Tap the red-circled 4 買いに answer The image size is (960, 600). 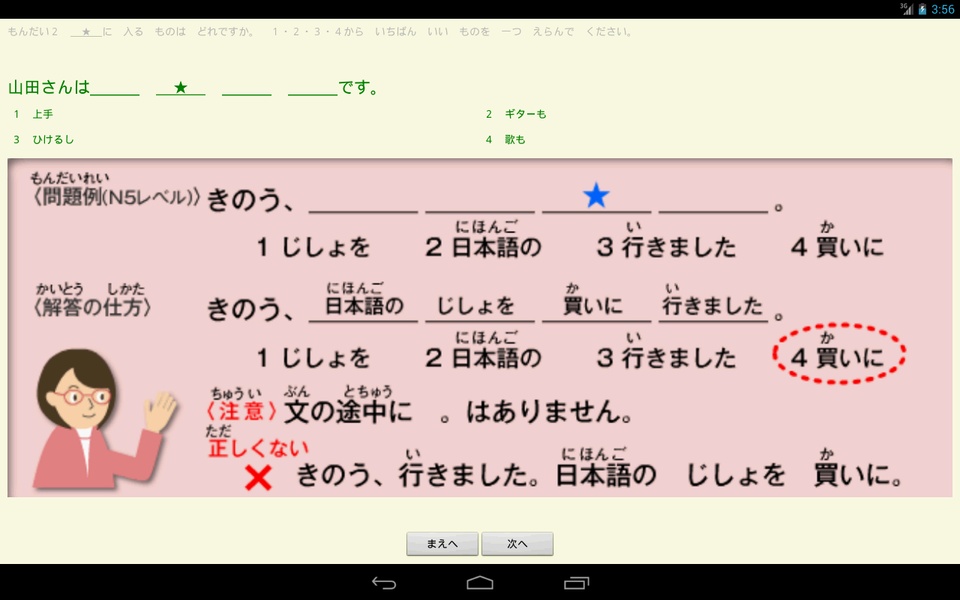(839, 354)
